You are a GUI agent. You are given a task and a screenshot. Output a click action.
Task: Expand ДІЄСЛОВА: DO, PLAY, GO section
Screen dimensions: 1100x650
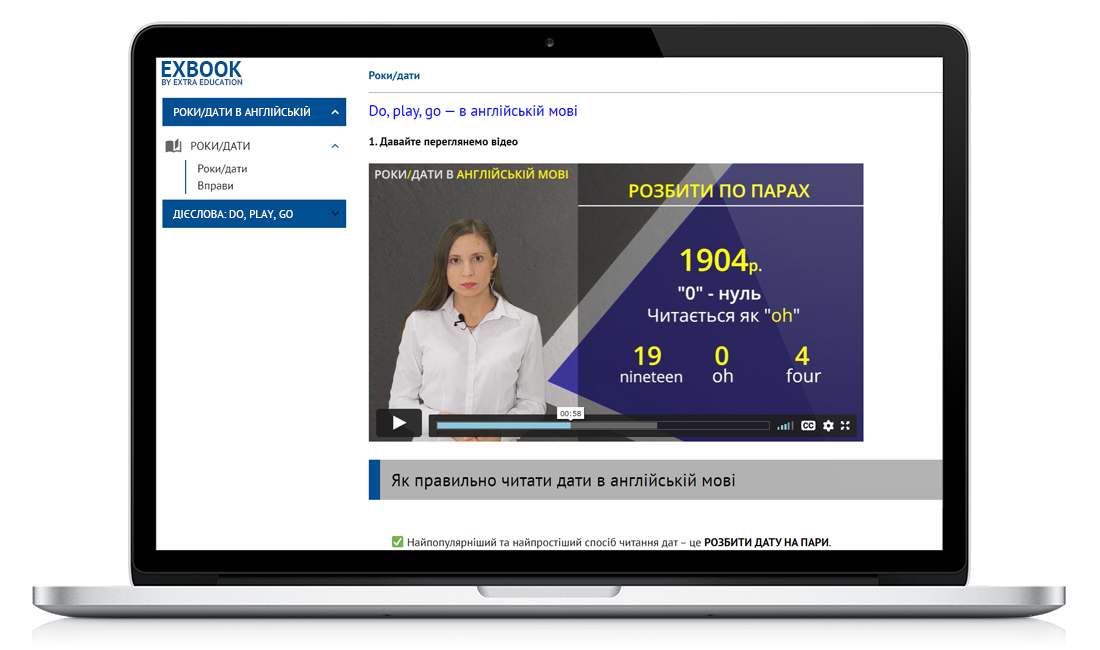point(254,214)
